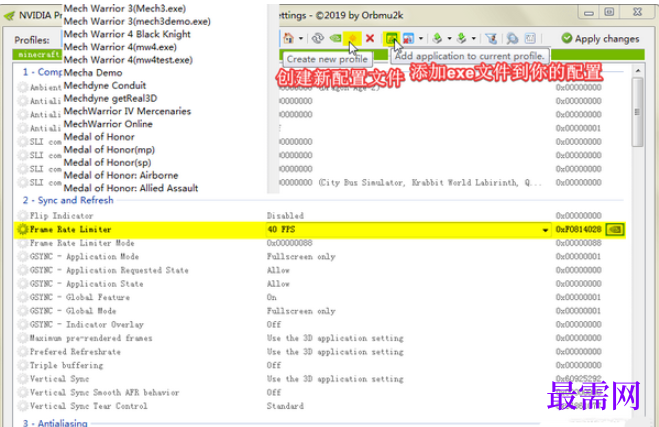The image size is (659, 427).
Task: Click the magnifier scan modified profiles icon
Action: click(512, 38)
